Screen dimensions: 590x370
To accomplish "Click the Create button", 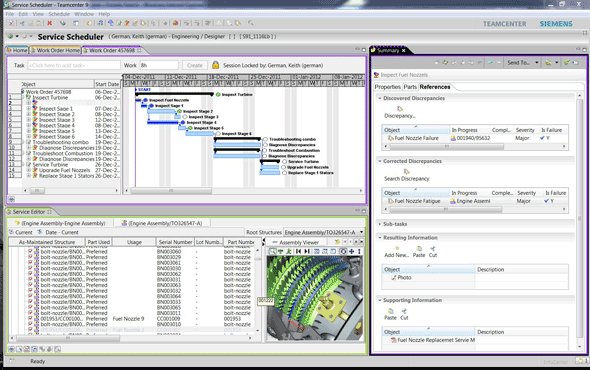I will [195, 65].
